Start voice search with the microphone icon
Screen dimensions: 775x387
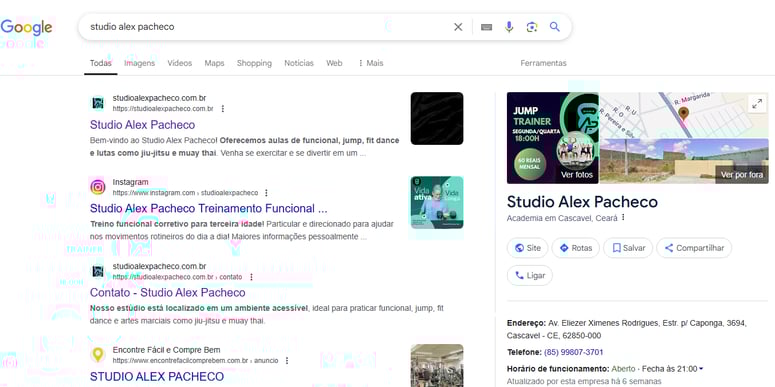(x=509, y=27)
